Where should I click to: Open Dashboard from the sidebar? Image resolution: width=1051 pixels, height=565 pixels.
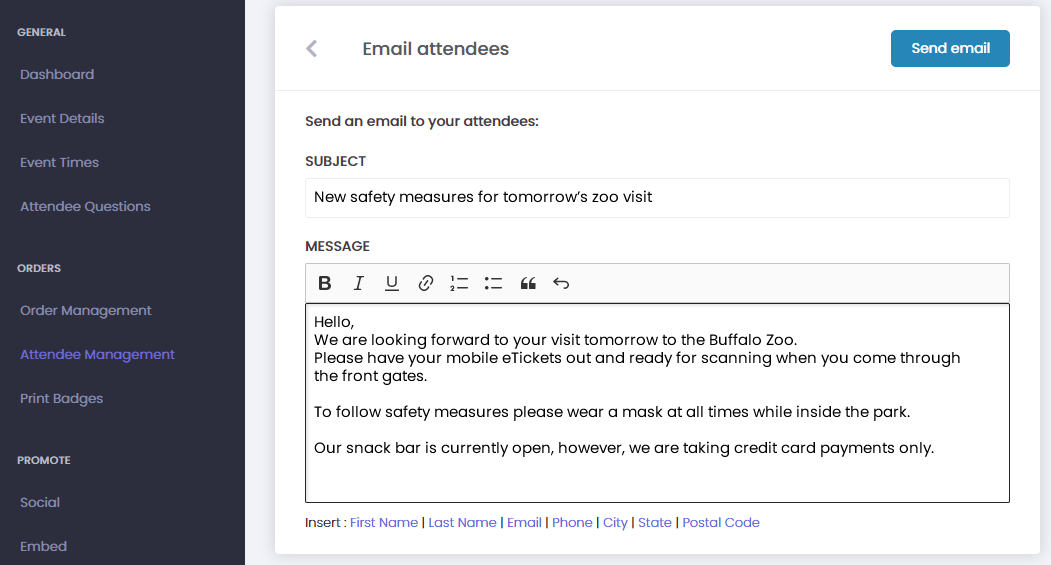[x=57, y=74]
